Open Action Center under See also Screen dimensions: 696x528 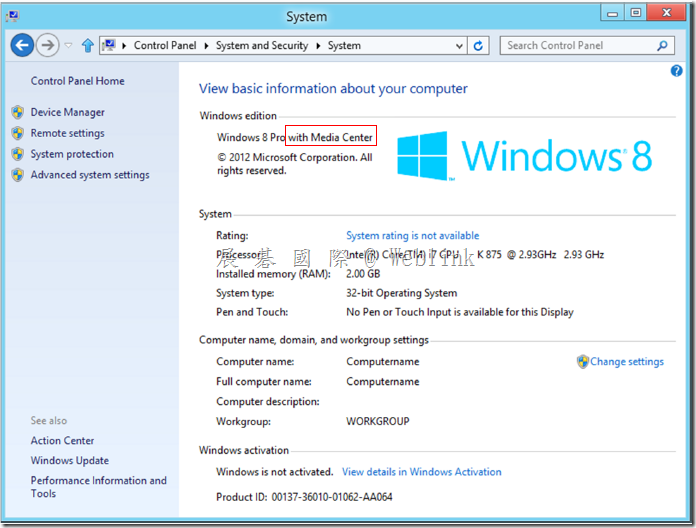click(x=63, y=441)
